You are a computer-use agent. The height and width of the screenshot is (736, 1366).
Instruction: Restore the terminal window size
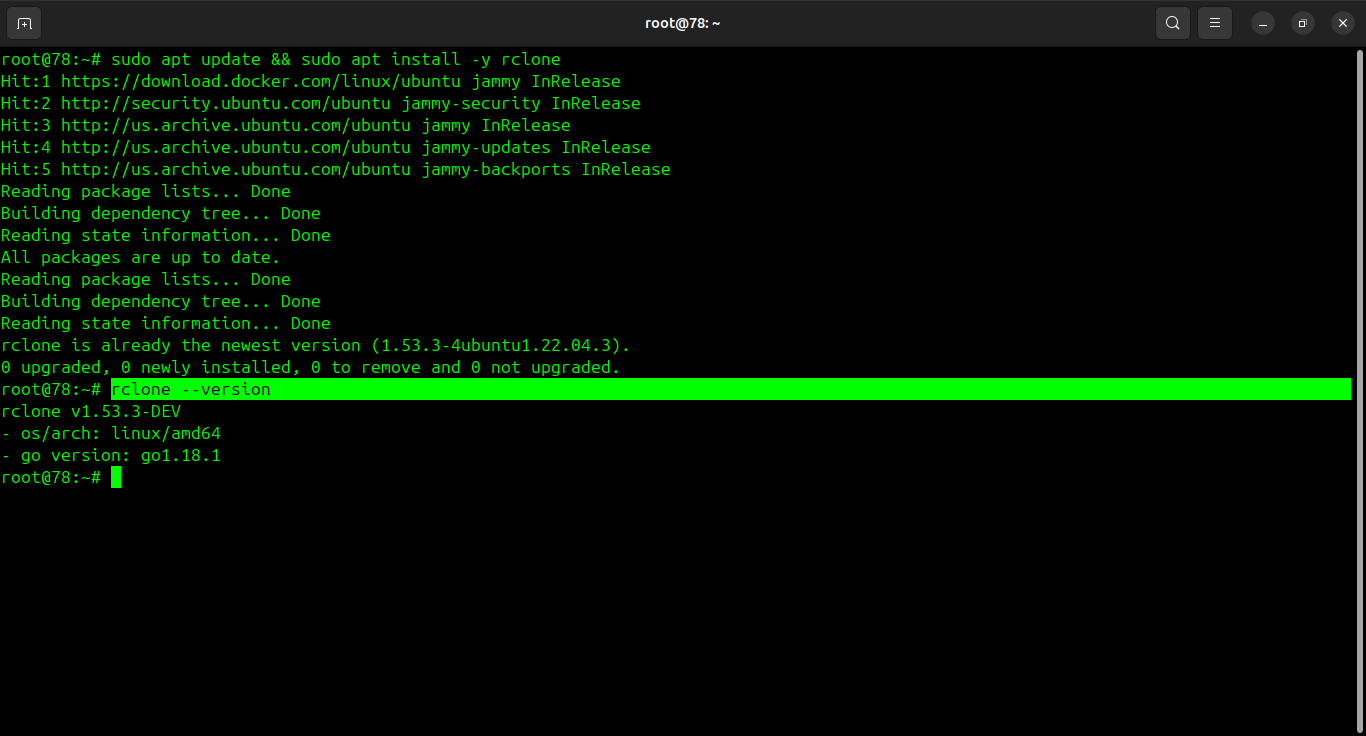click(x=1302, y=23)
